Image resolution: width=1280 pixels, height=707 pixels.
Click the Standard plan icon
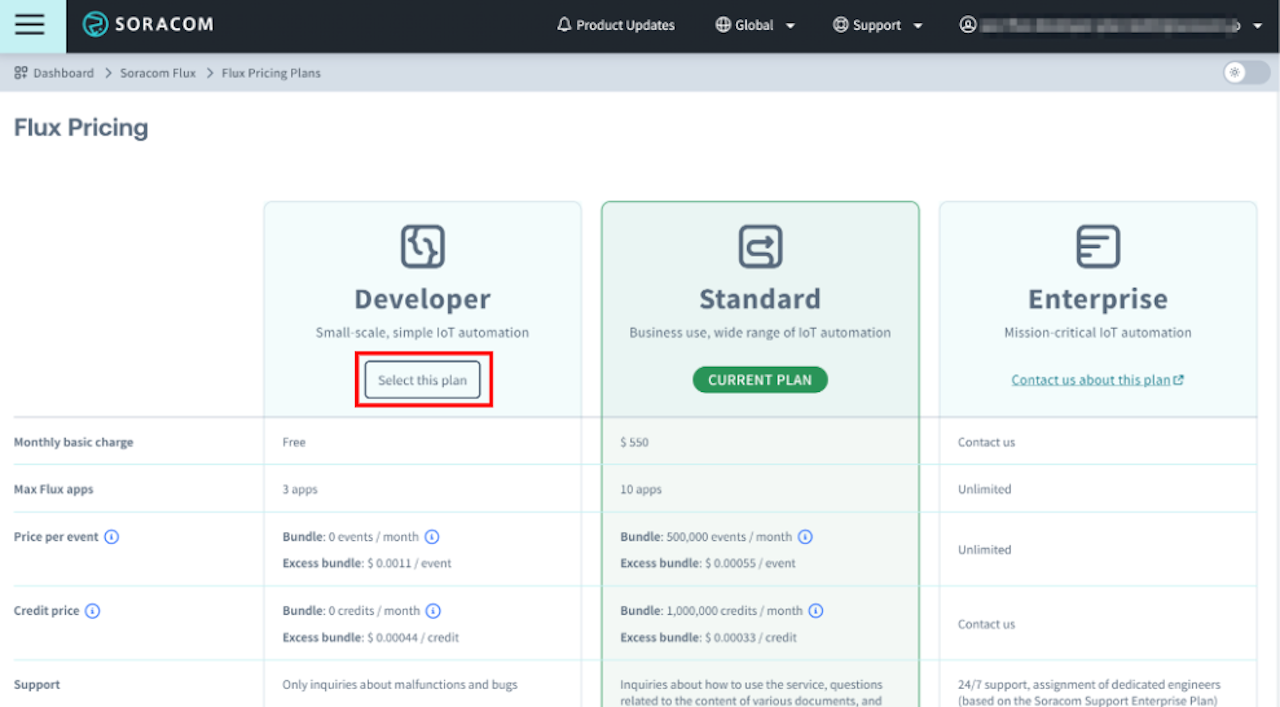click(760, 246)
